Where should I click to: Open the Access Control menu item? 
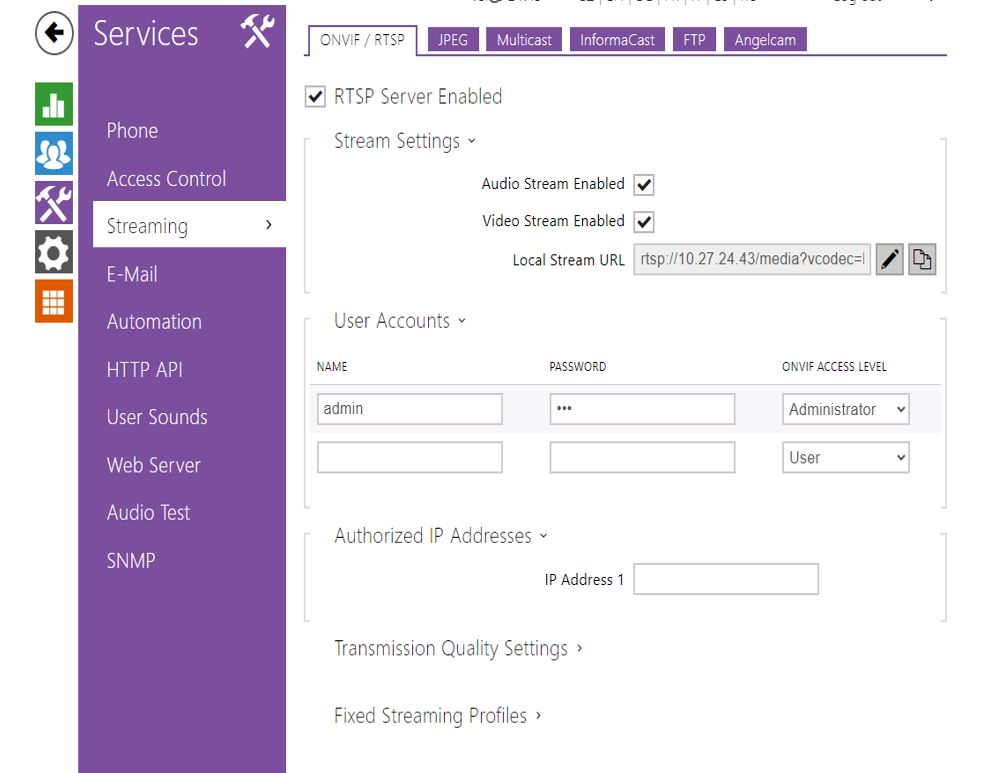click(166, 179)
